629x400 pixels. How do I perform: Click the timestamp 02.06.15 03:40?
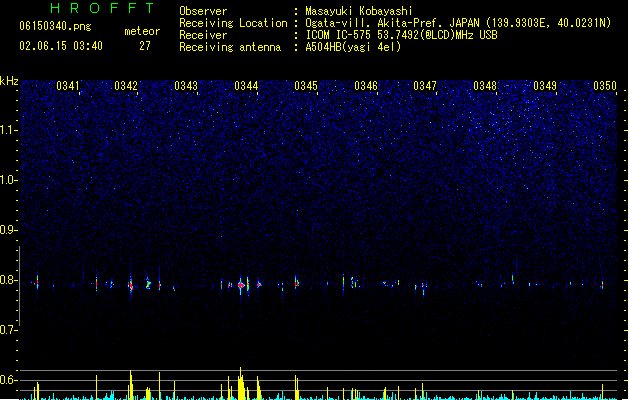(61, 46)
